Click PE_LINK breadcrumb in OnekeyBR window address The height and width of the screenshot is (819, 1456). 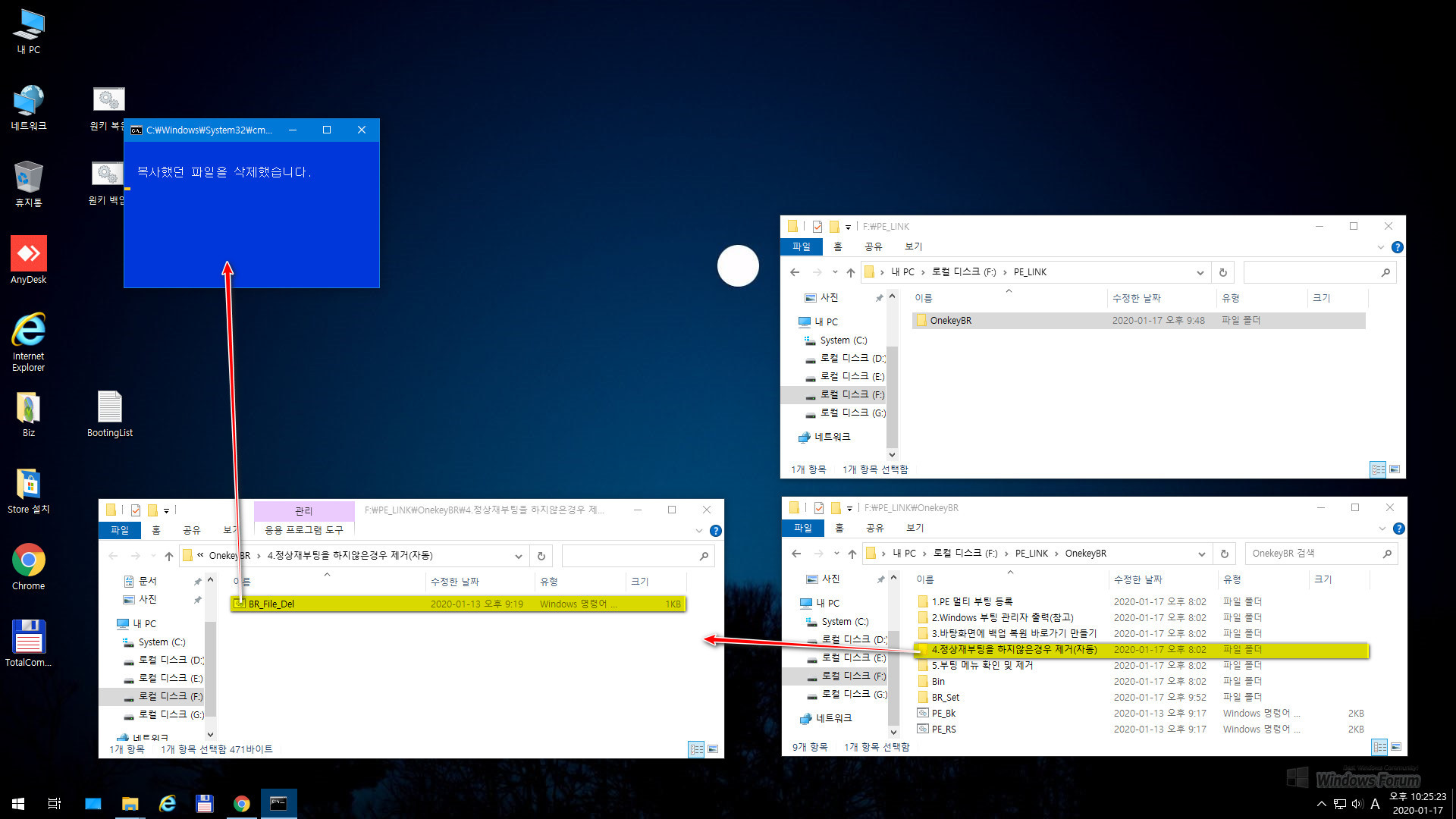point(1031,554)
